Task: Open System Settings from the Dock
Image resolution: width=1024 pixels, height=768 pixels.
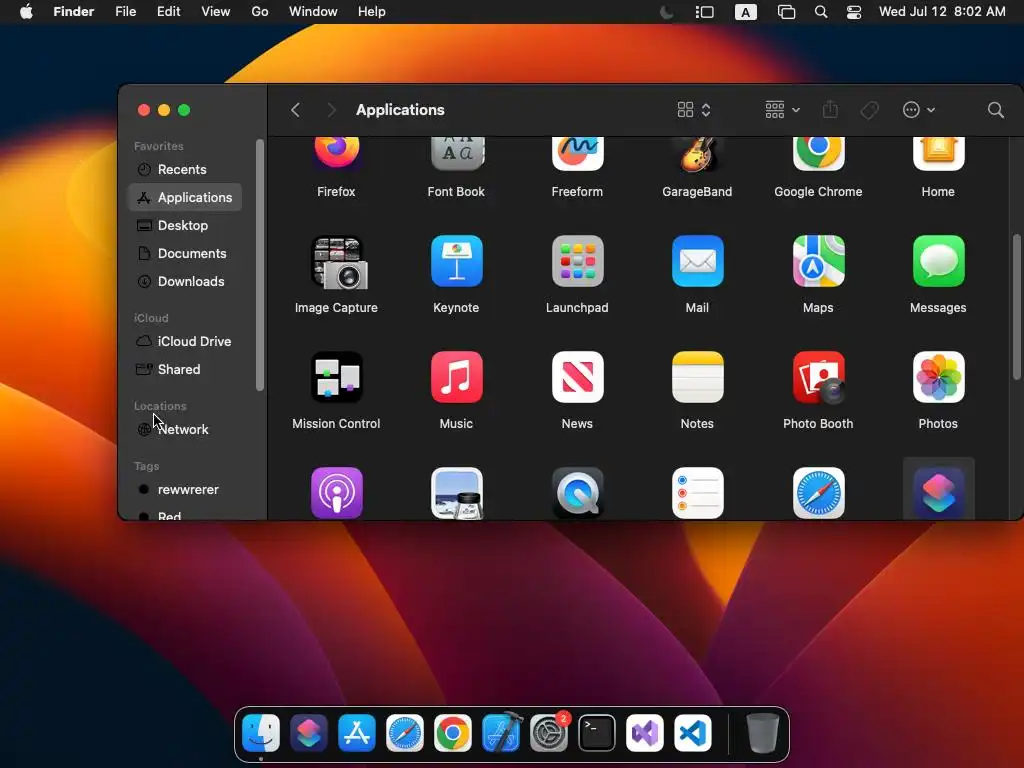Action: (549, 733)
